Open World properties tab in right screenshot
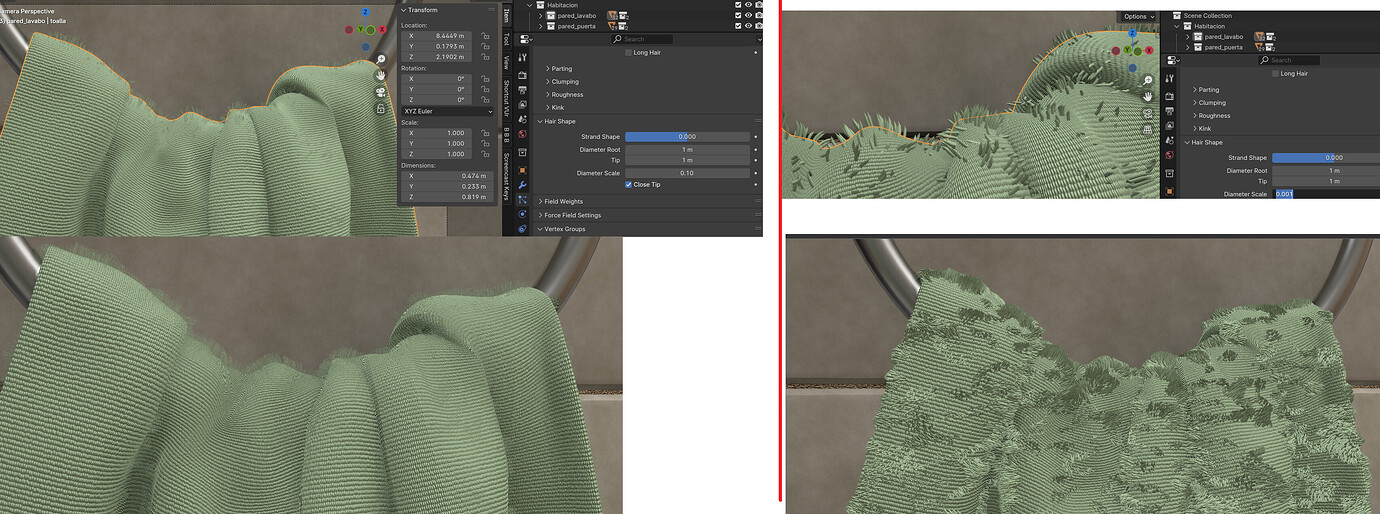The width and height of the screenshot is (1380, 514). click(1169, 155)
